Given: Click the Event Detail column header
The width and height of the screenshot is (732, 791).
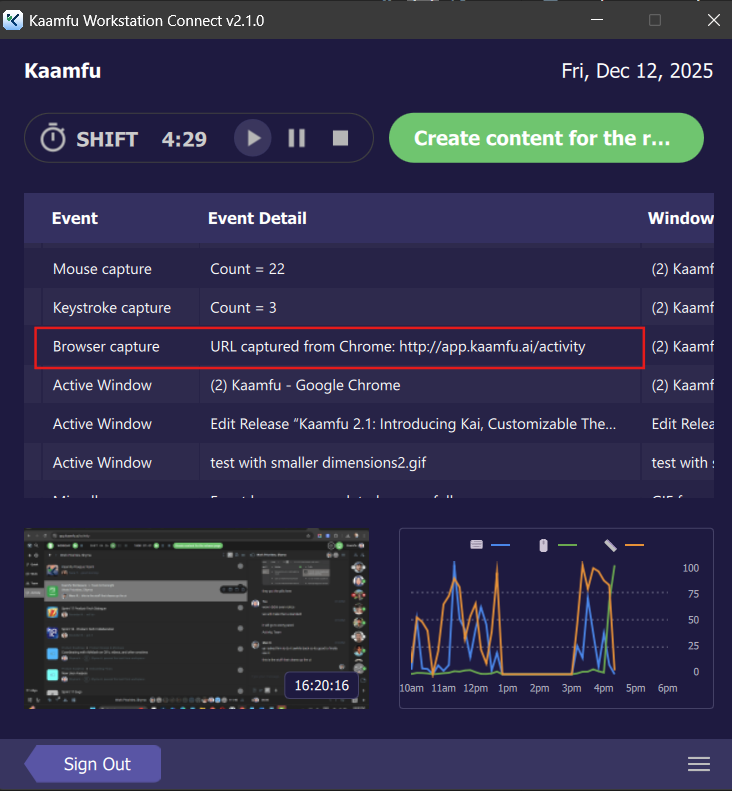Looking at the screenshot, I should (257, 218).
